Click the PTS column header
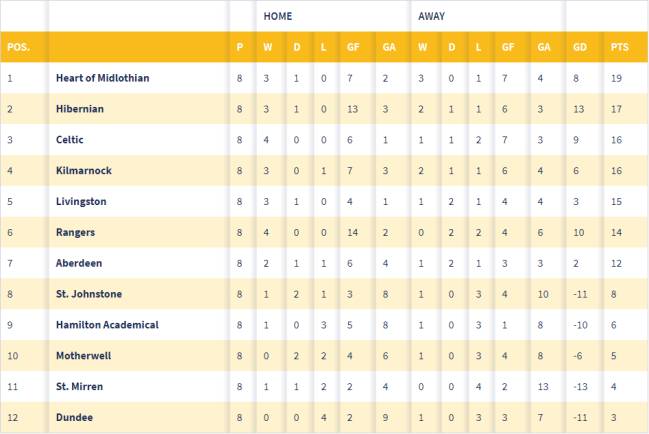Image resolution: width=649 pixels, height=434 pixels. 620,47
